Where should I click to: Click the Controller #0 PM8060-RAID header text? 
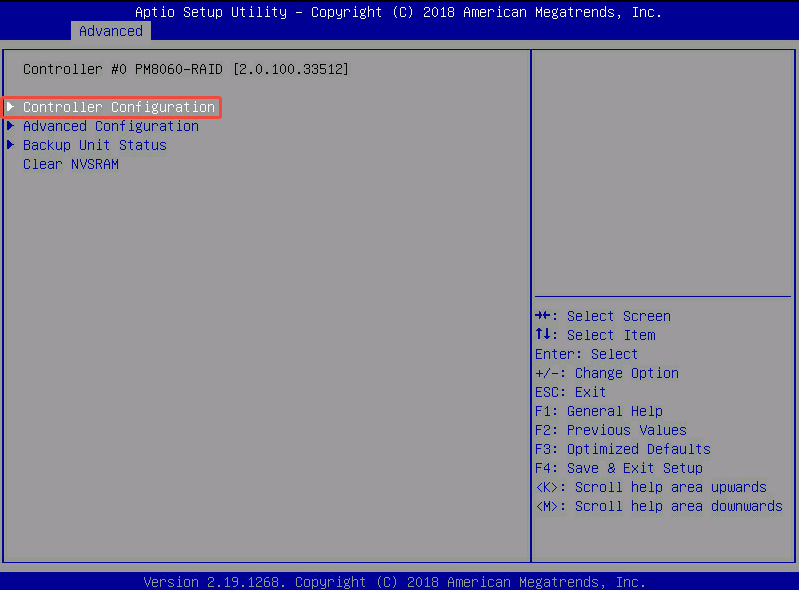pyautogui.click(x=186, y=69)
